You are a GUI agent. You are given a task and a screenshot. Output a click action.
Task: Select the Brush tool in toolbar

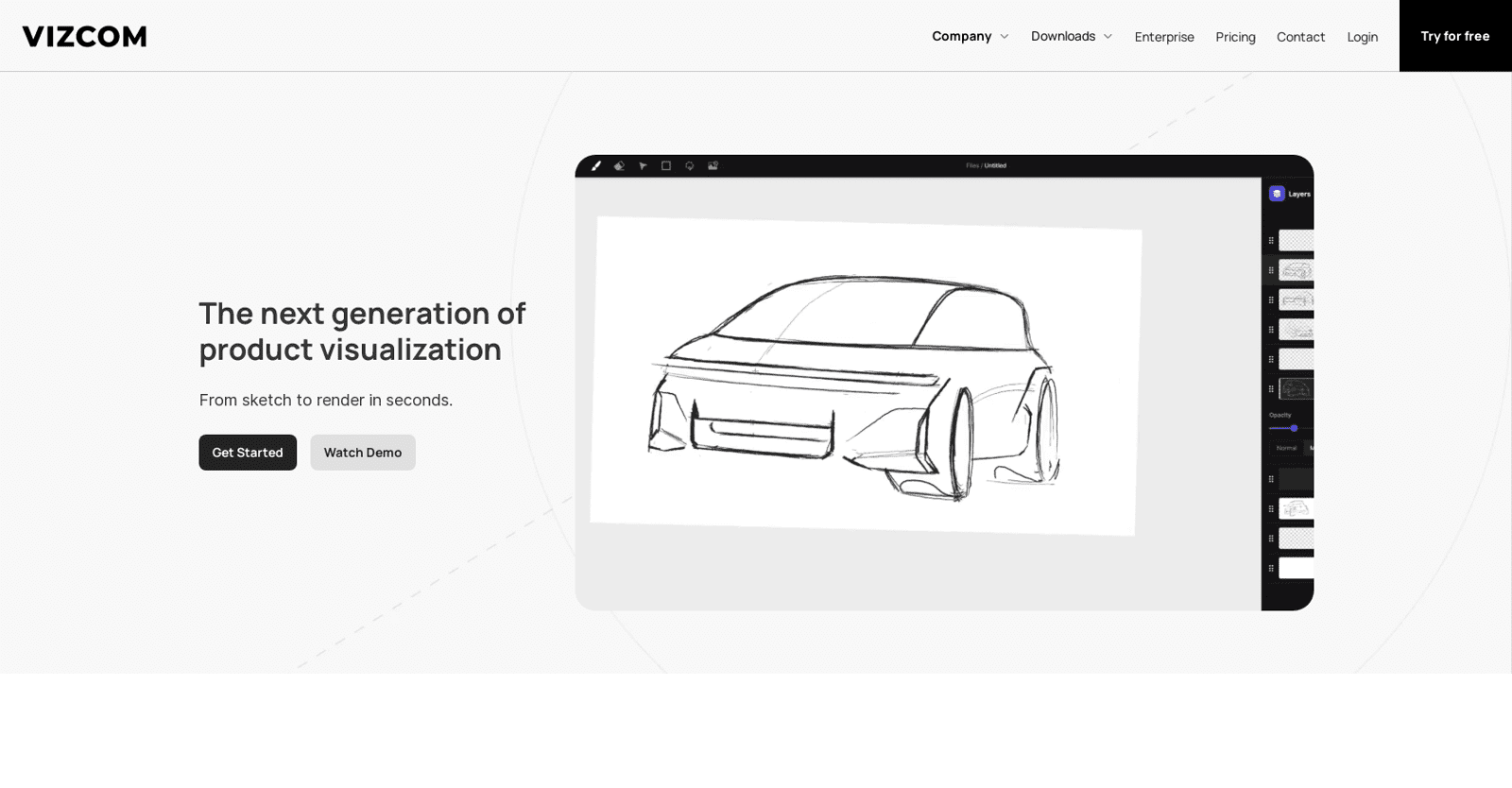pos(596,166)
